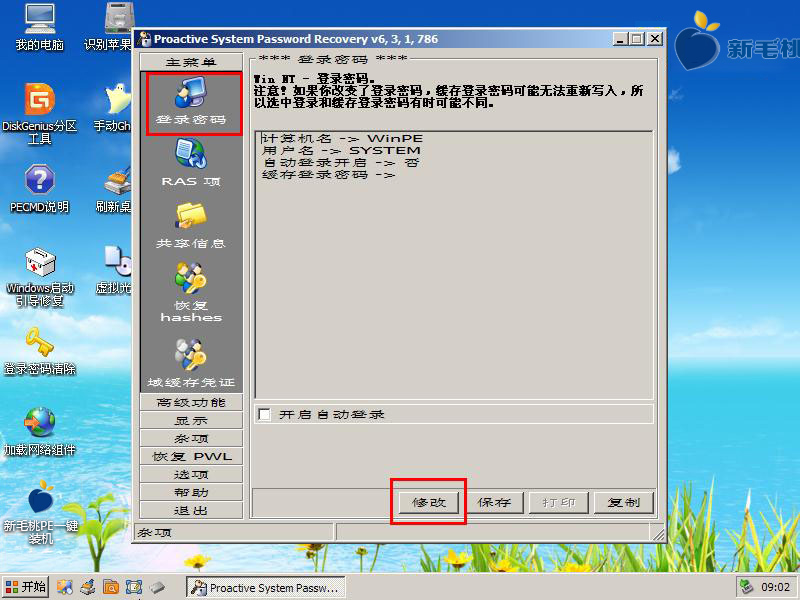Click the blue frame pencil quick launch icon
The image size is (800, 600).
click(134, 587)
